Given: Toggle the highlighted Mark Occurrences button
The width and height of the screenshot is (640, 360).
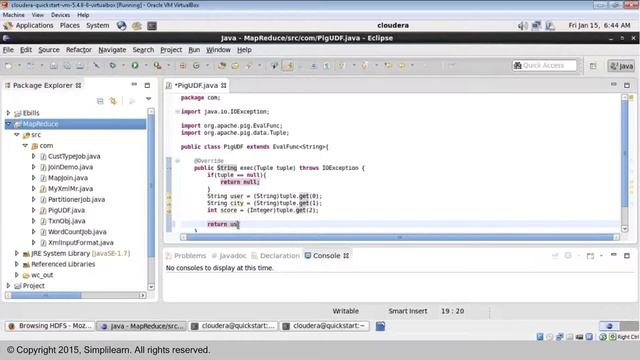Looking at the screenshot, I should 288,65.
